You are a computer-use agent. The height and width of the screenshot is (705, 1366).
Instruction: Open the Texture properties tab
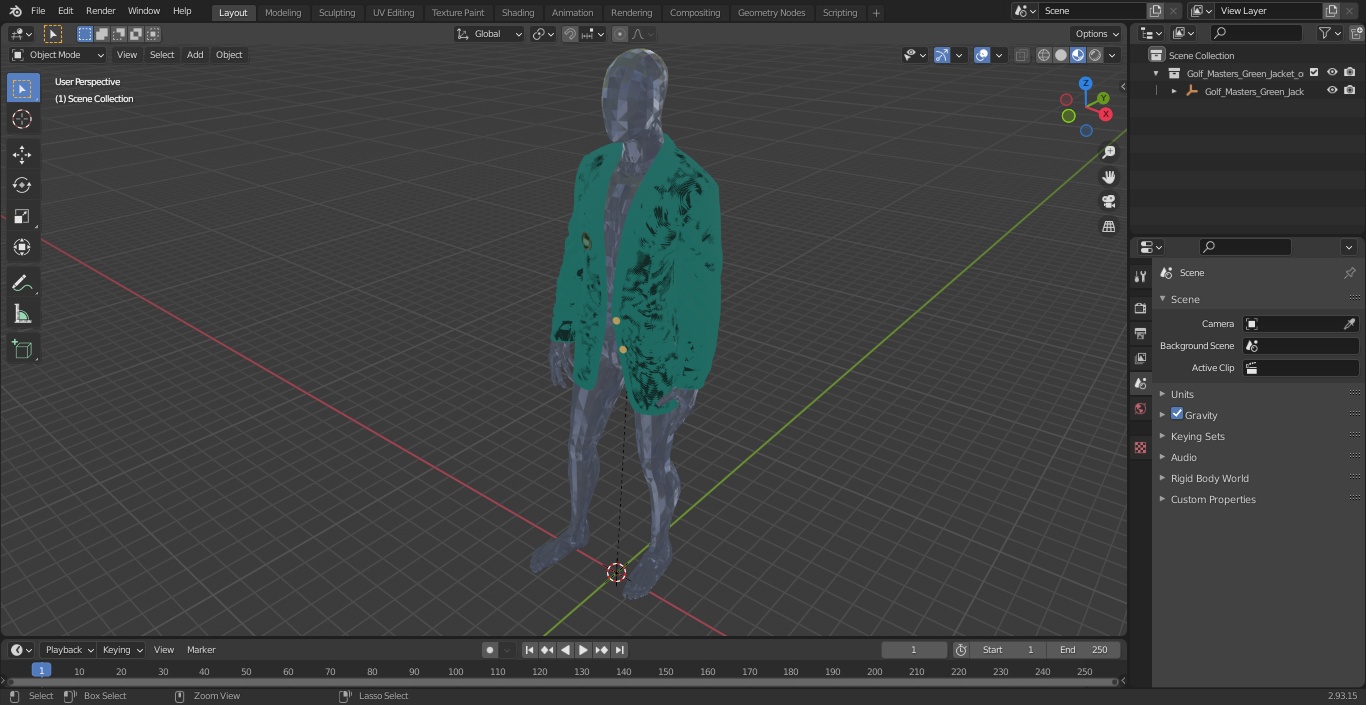pos(1140,447)
